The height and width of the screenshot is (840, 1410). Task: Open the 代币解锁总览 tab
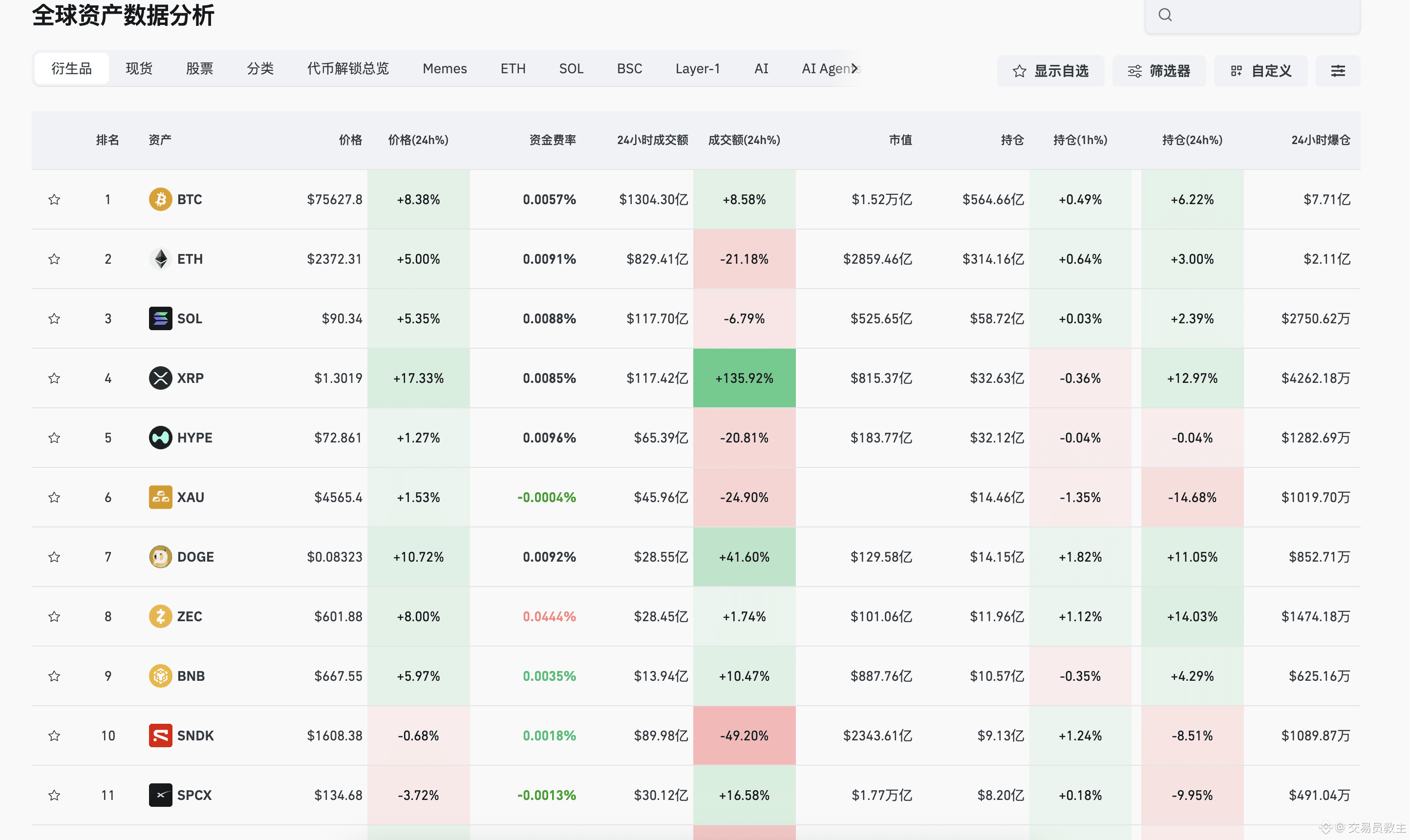[348, 68]
